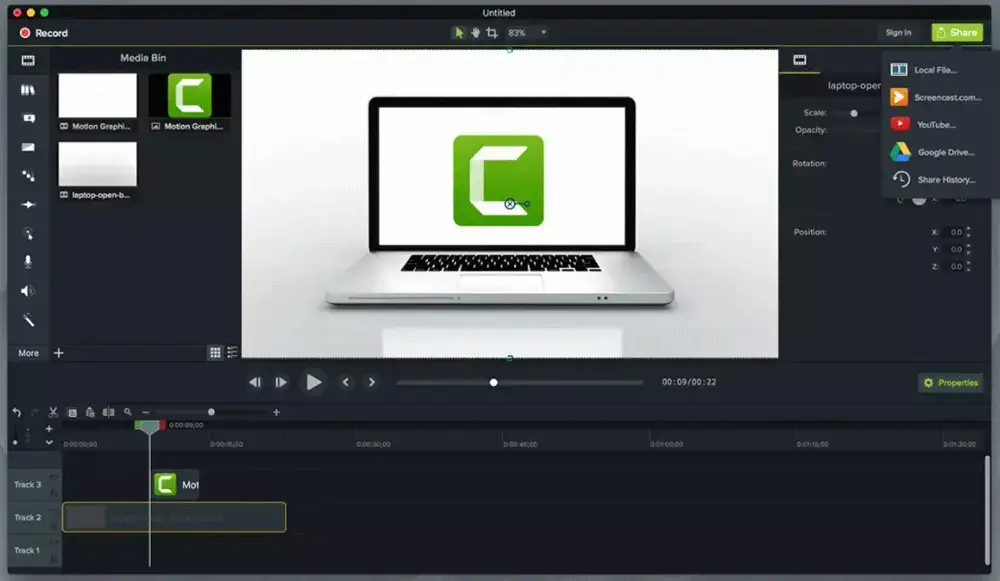The height and width of the screenshot is (581, 1000).
Task: Click the timeline zoom magnifier icon
Action: tap(128, 412)
